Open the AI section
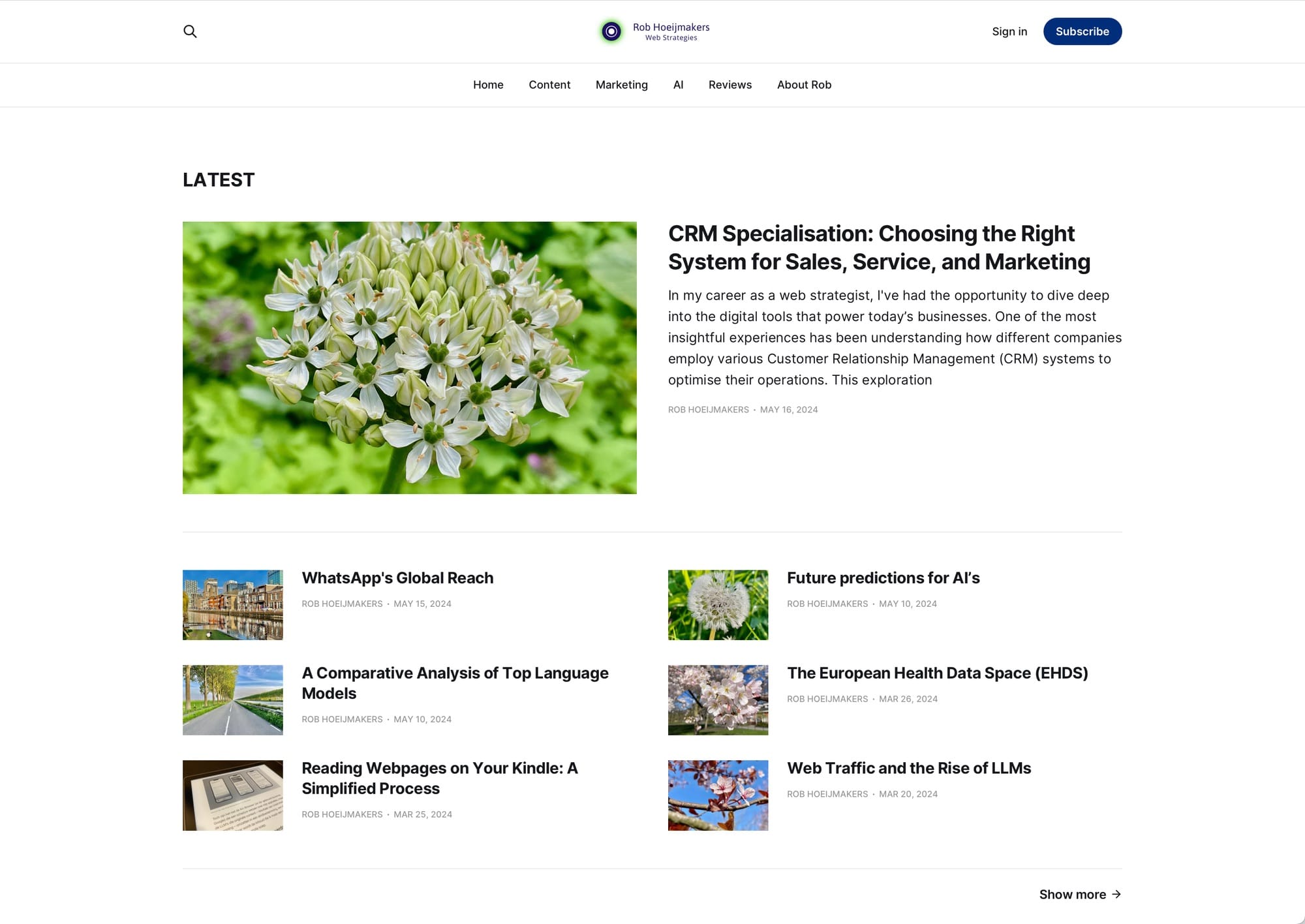 click(678, 85)
